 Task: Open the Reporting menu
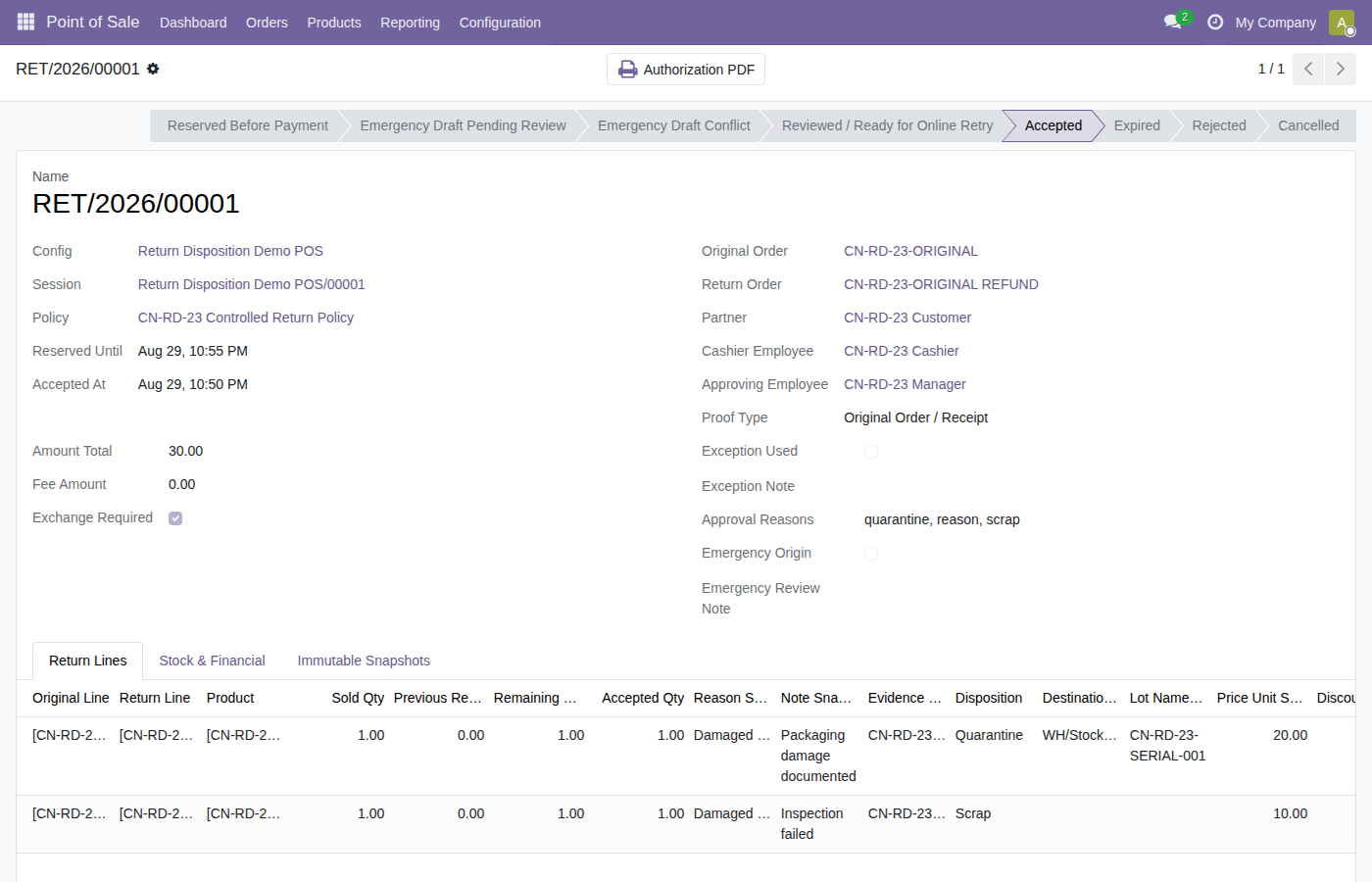click(410, 23)
